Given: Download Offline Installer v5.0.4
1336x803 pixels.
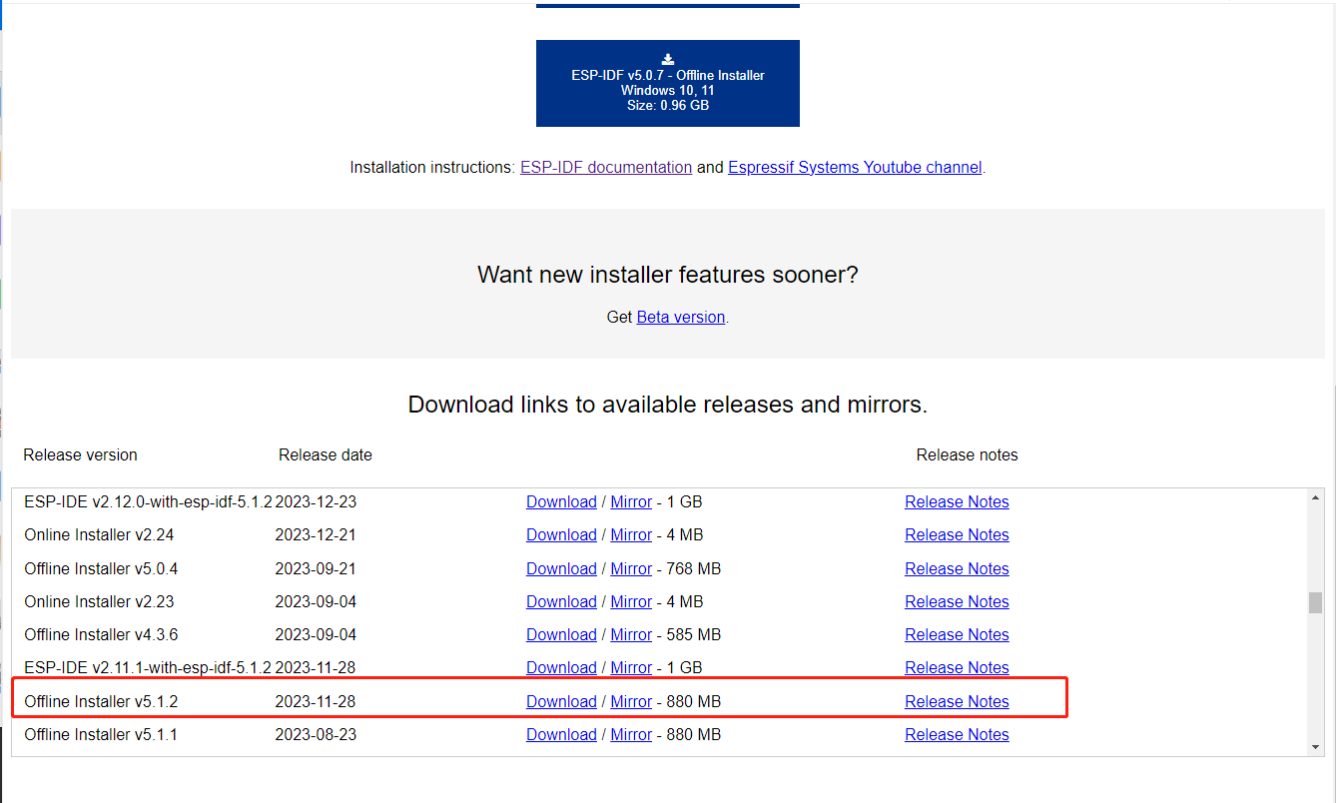Looking at the screenshot, I should click(x=561, y=569).
